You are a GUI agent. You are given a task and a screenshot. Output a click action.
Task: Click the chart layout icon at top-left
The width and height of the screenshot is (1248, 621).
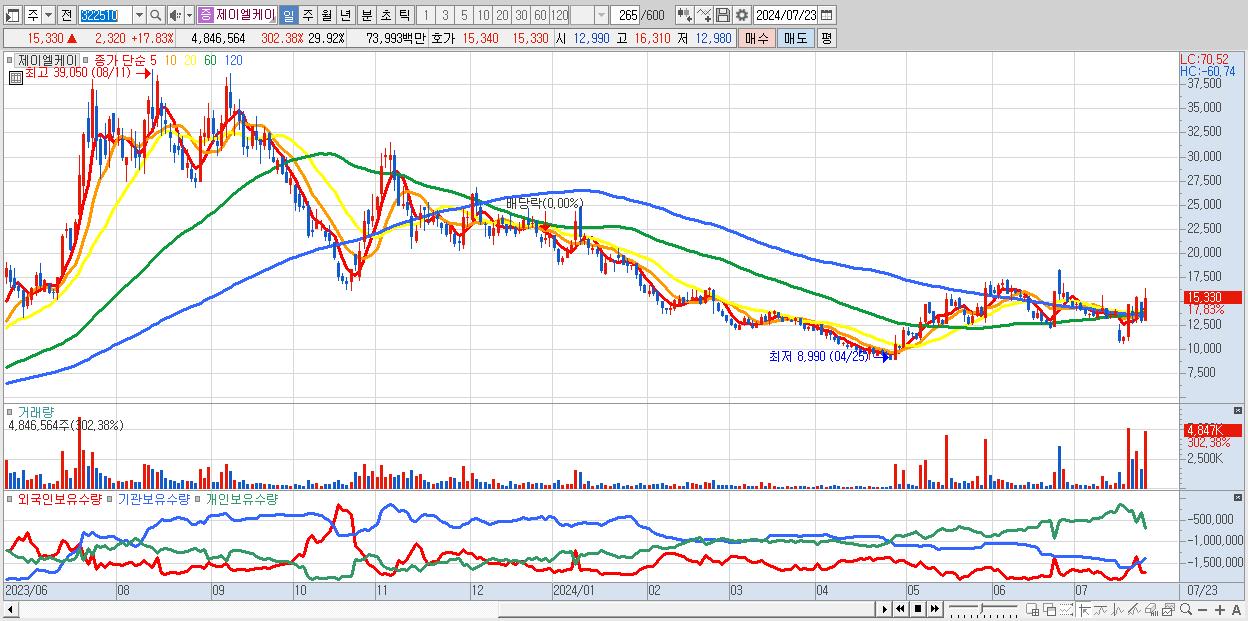(12, 15)
